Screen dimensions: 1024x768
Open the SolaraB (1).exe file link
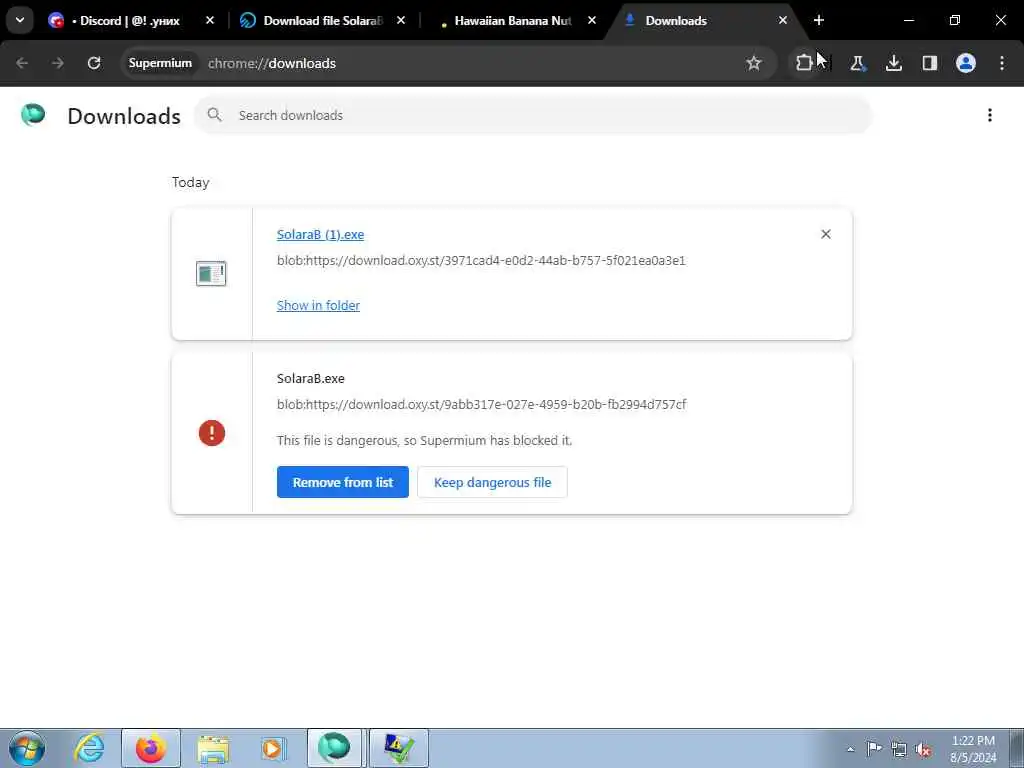point(320,234)
